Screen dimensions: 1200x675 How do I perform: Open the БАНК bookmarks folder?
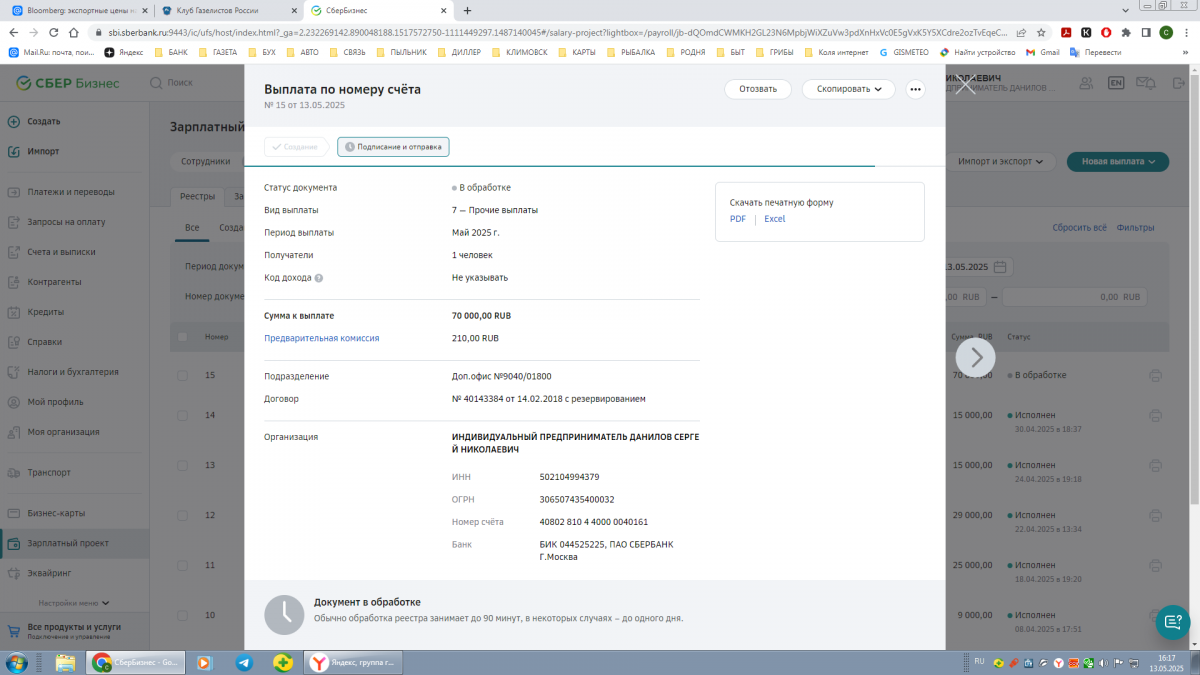[x=171, y=52]
